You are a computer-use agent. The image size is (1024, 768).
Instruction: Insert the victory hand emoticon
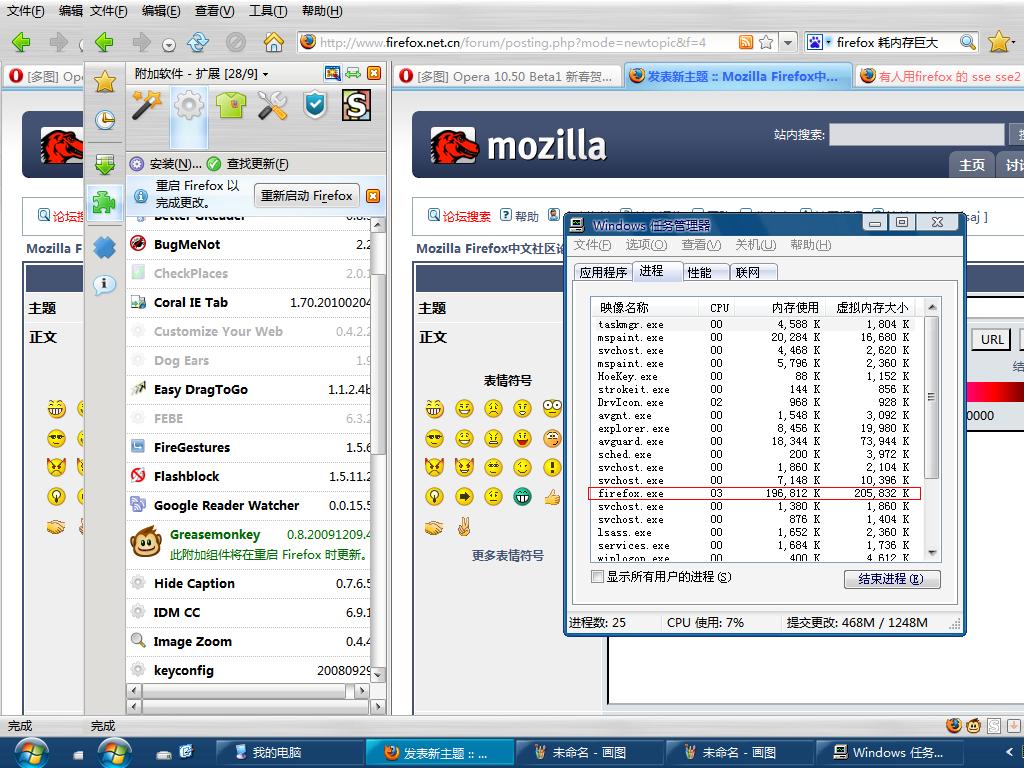464,526
